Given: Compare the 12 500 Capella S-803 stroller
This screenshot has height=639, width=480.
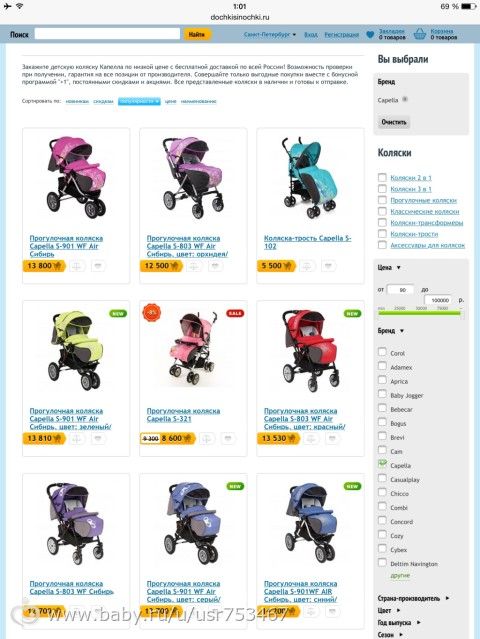Looking at the screenshot, I should pos(194,266).
